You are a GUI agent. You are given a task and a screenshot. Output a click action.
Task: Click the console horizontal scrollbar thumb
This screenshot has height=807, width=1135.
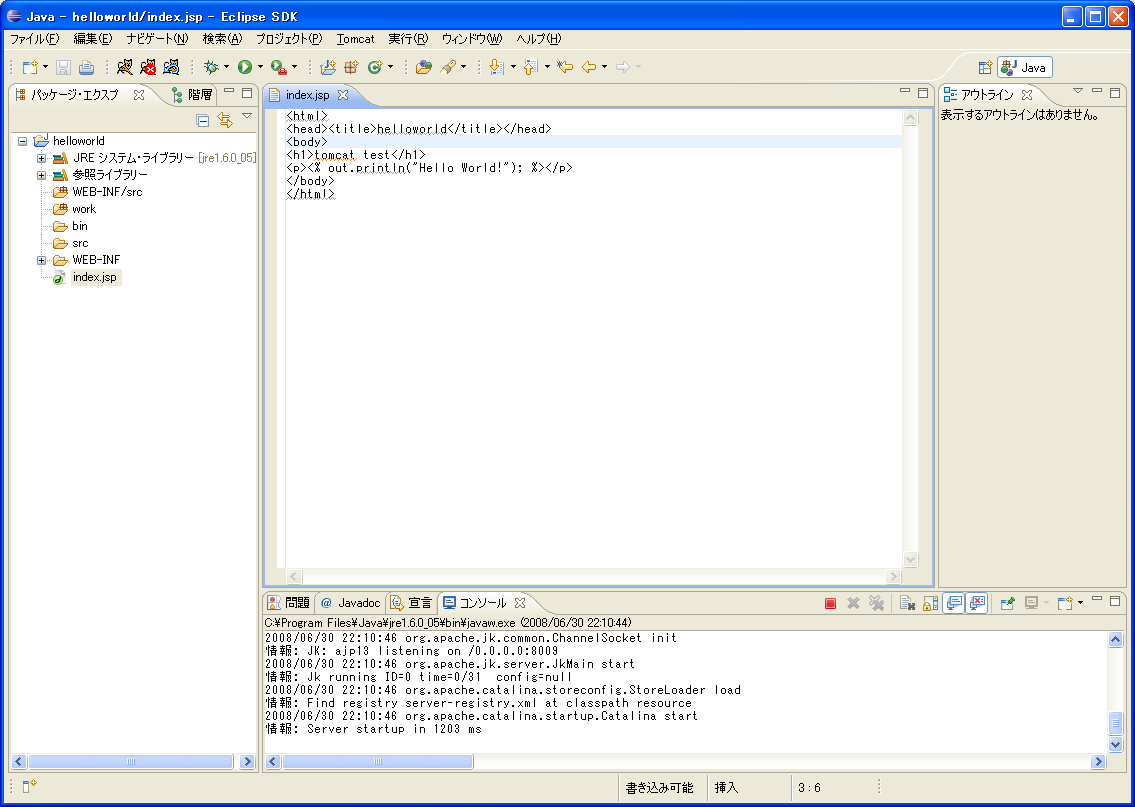coord(378,761)
